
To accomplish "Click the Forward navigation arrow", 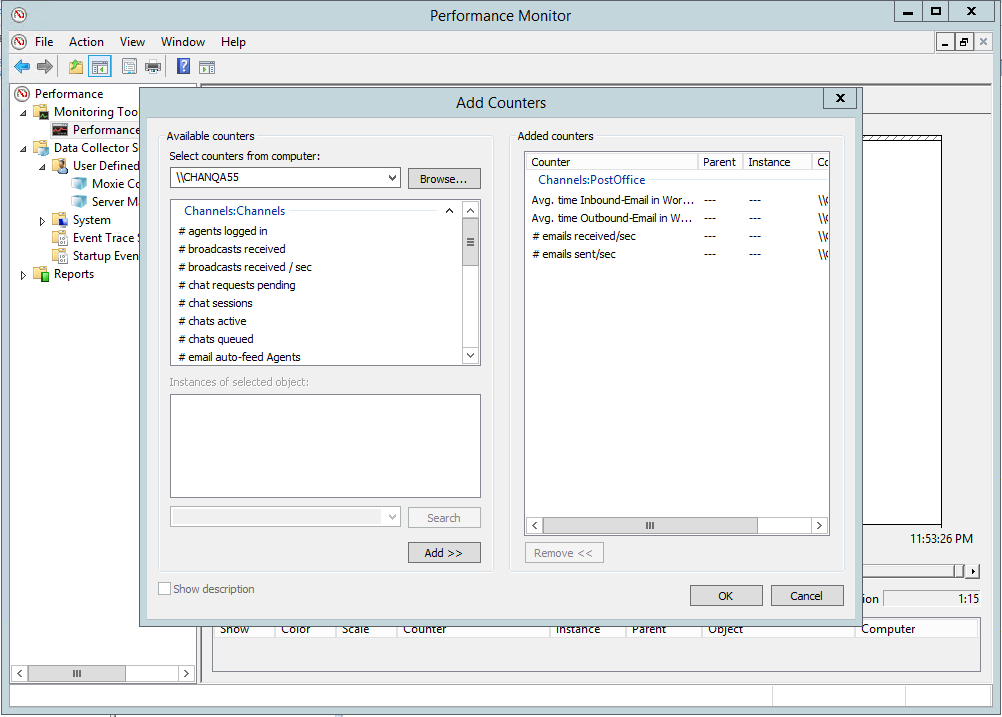I will pos(44,66).
